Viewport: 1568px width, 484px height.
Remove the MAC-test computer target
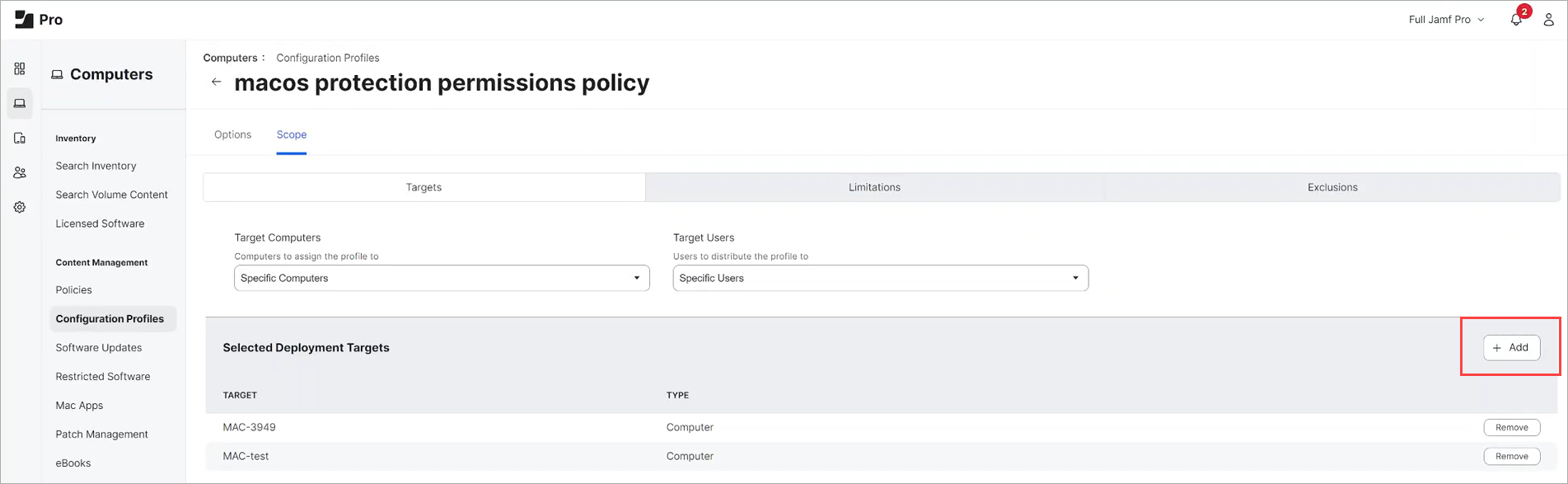(1511, 456)
